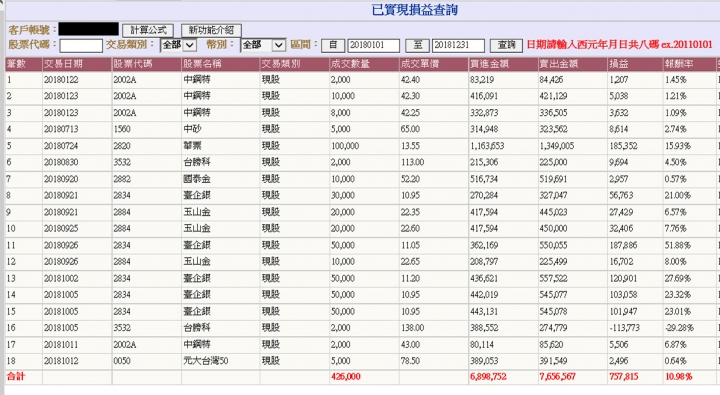Click total quantity 426,000

coord(346,377)
